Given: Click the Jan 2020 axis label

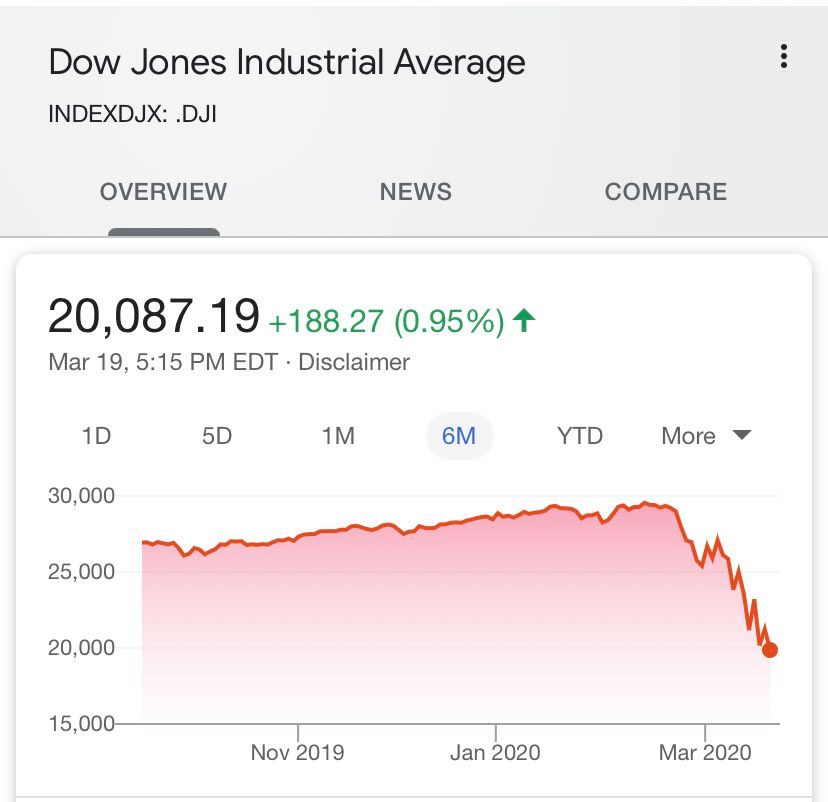Looking at the screenshot, I should (495, 752).
